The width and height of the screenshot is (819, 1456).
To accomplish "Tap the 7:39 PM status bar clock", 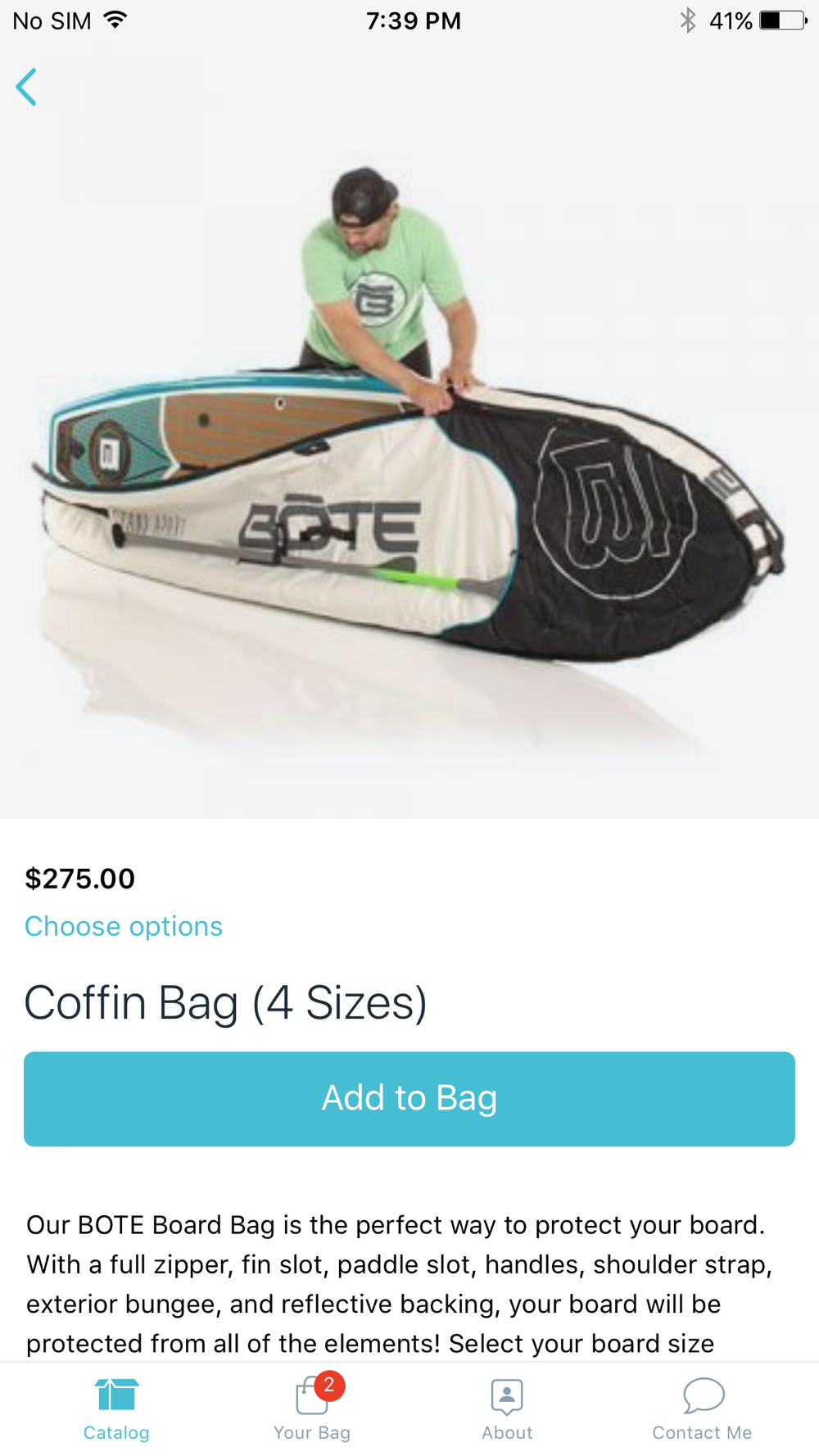I will (414, 20).
